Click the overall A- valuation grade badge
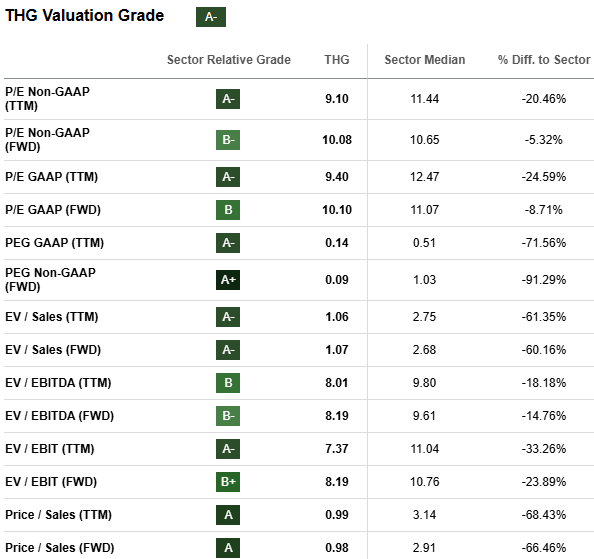This screenshot has width=594, height=559. pos(211,17)
